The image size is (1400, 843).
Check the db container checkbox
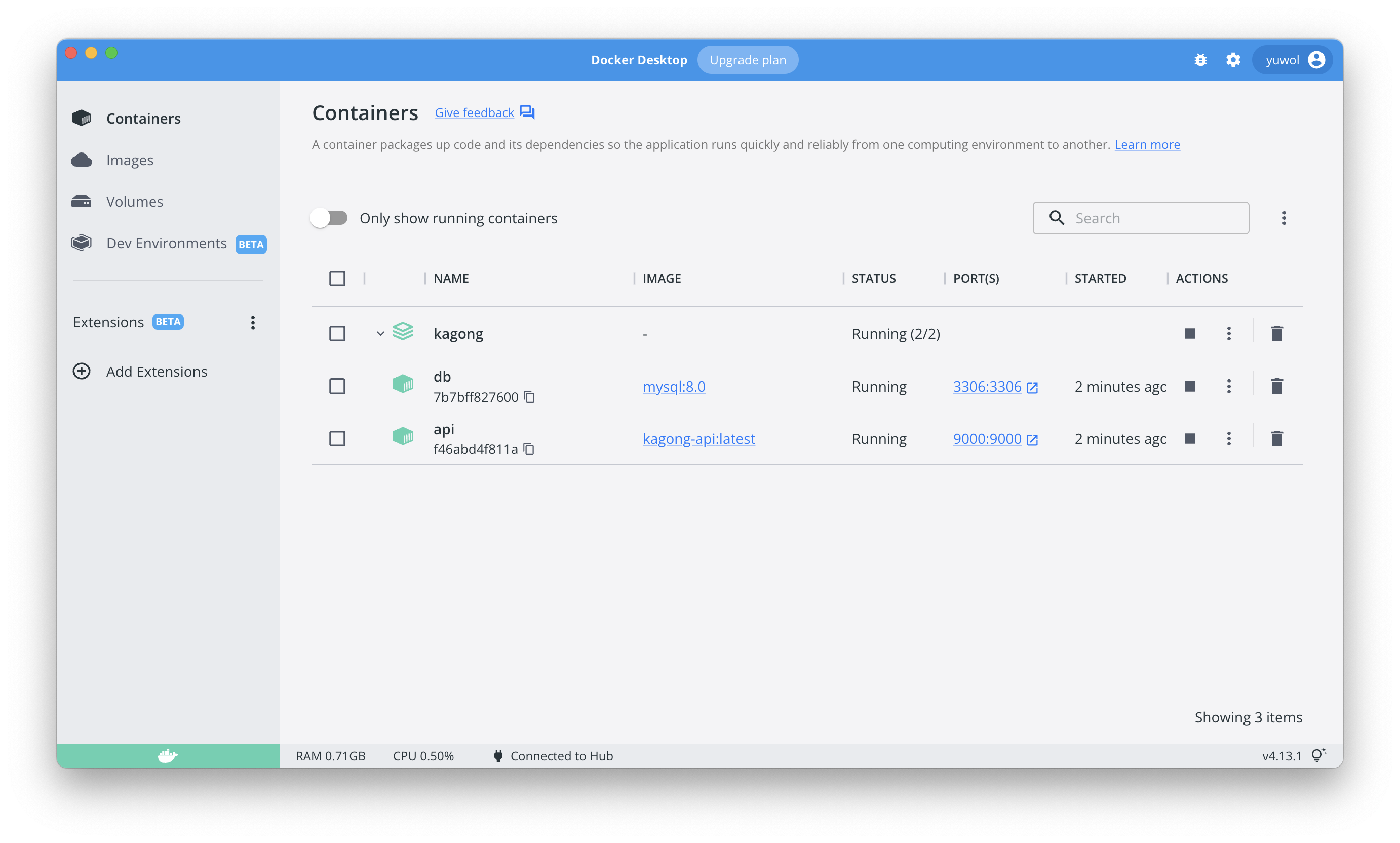tap(337, 386)
